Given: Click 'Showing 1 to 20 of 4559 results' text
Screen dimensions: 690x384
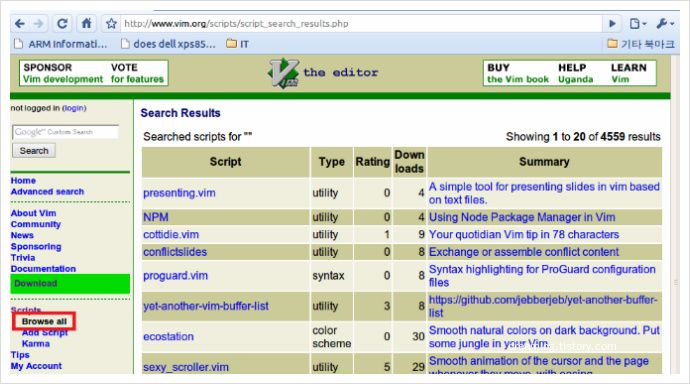Looking at the screenshot, I should pos(583,137).
